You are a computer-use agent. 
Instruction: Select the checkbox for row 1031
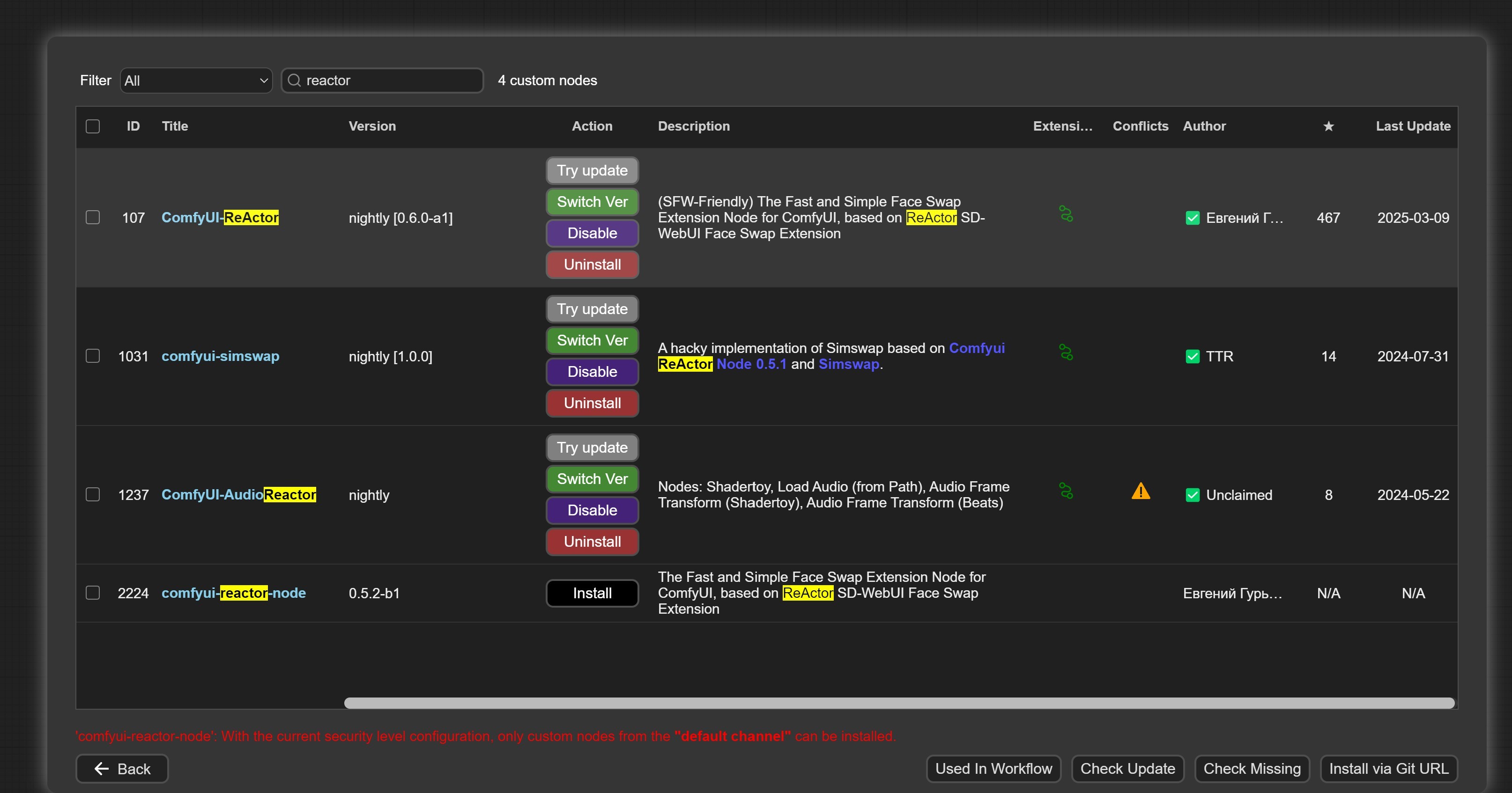[x=93, y=356]
